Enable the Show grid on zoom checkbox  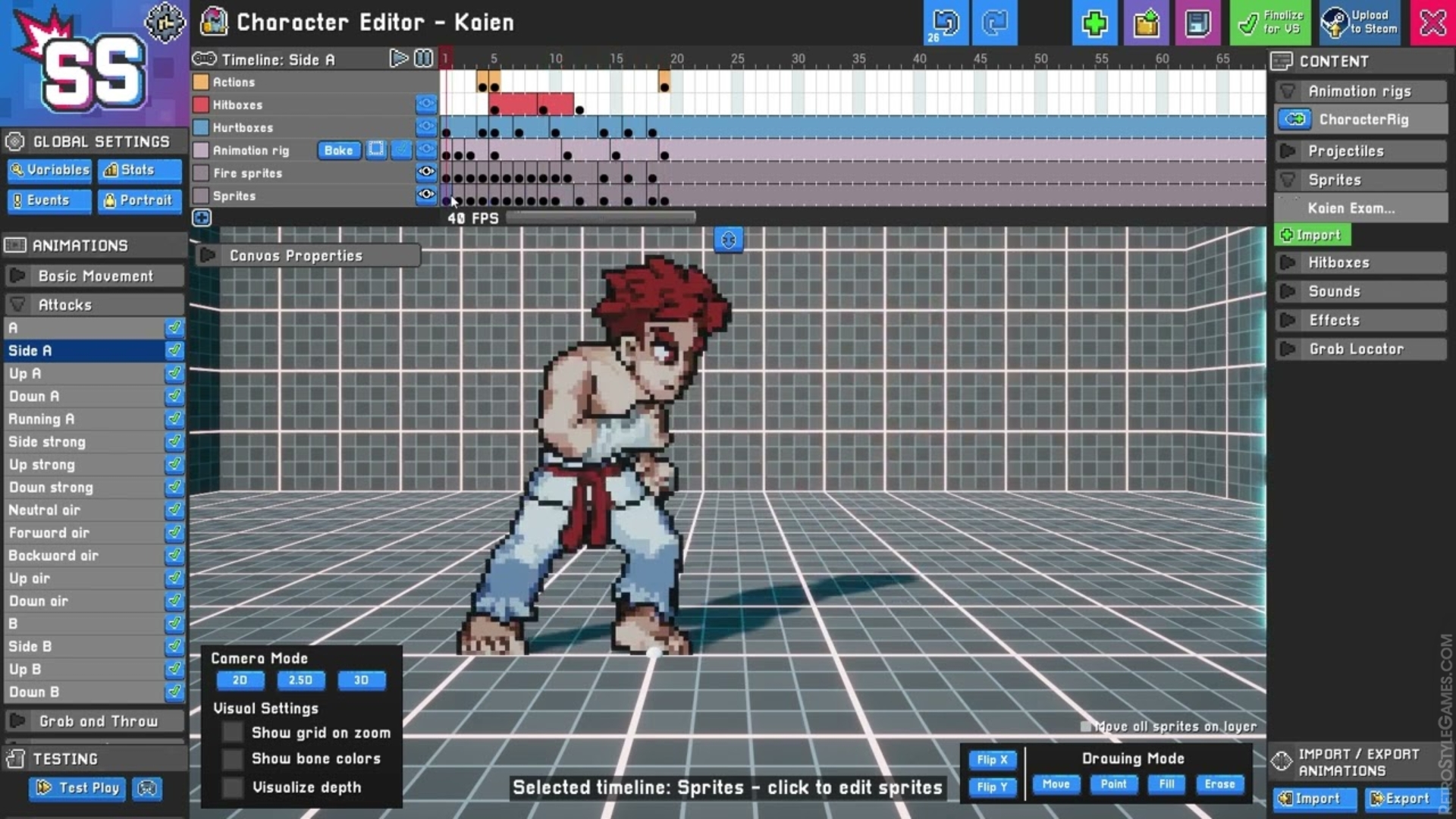click(232, 733)
